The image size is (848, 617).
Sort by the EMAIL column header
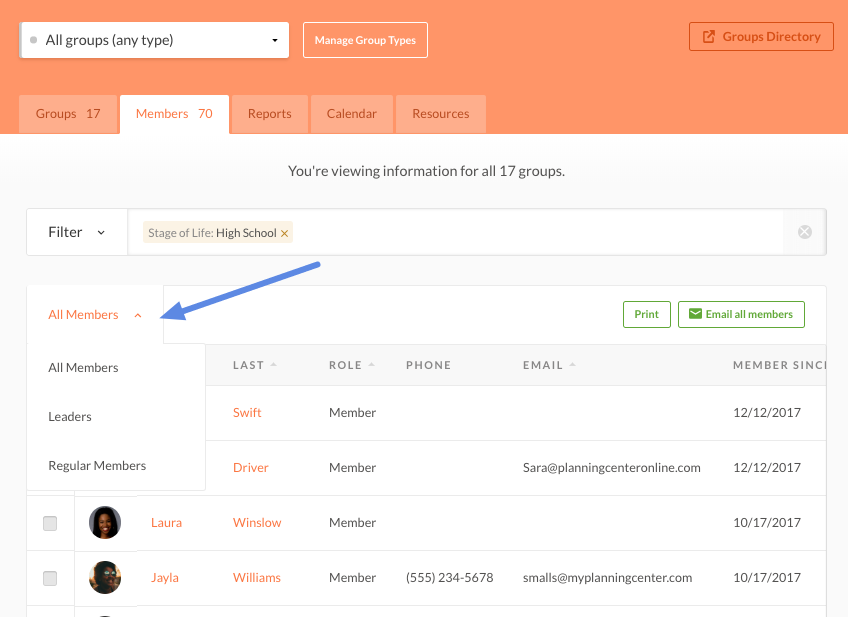[x=549, y=365]
